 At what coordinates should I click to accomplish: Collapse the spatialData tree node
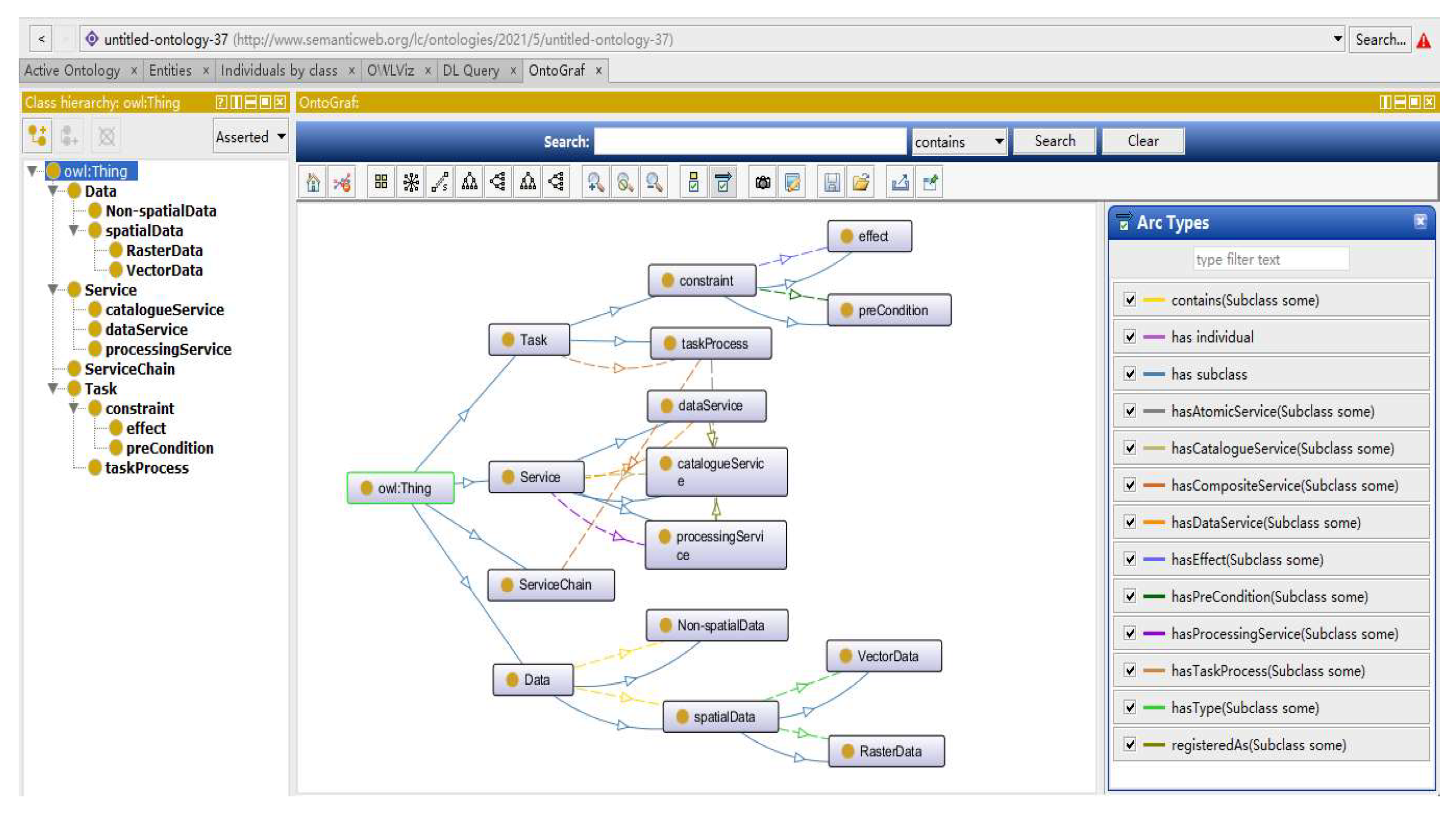73,231
